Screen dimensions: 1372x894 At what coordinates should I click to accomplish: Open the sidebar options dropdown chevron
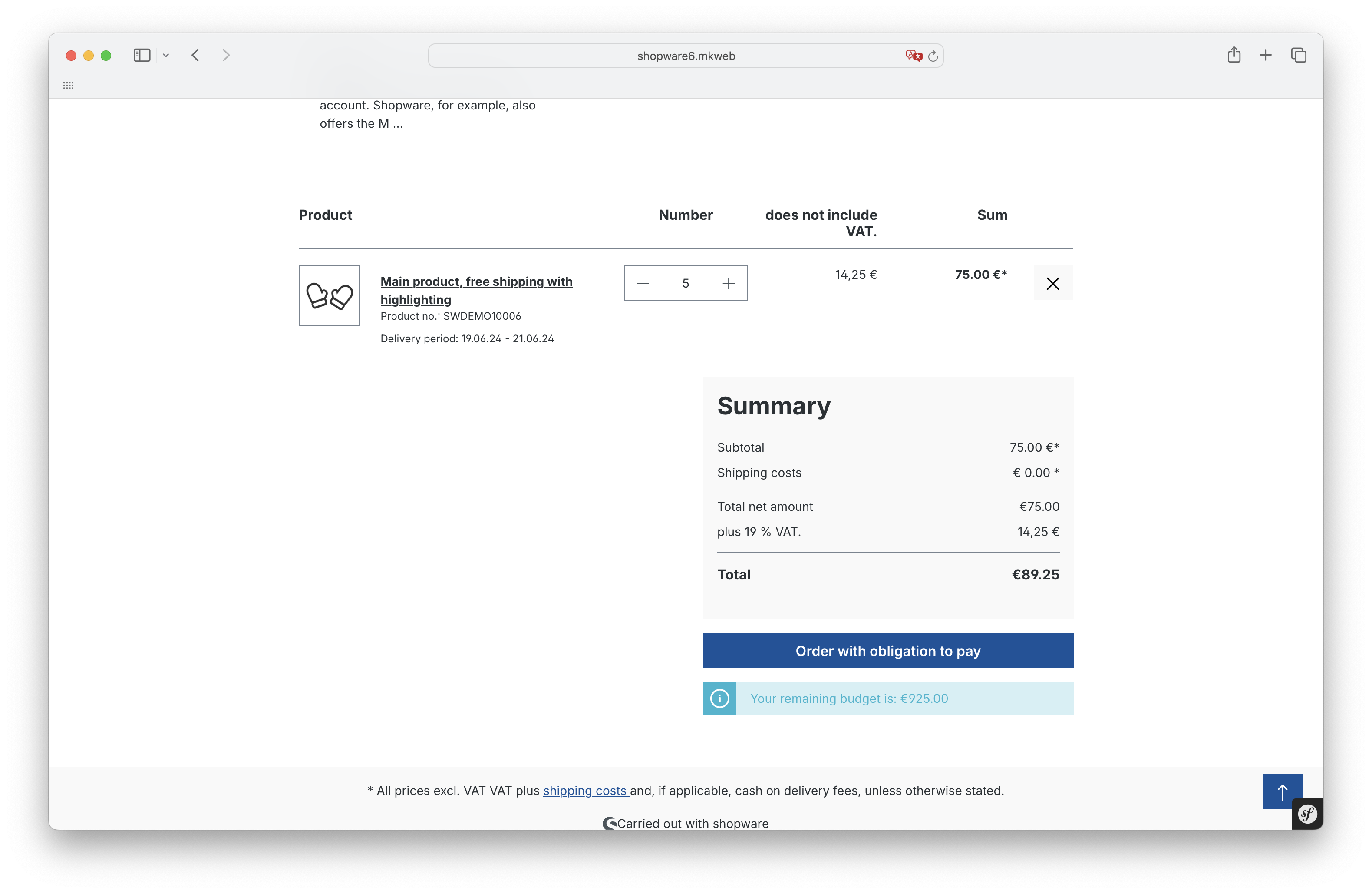tap(166, 55)
